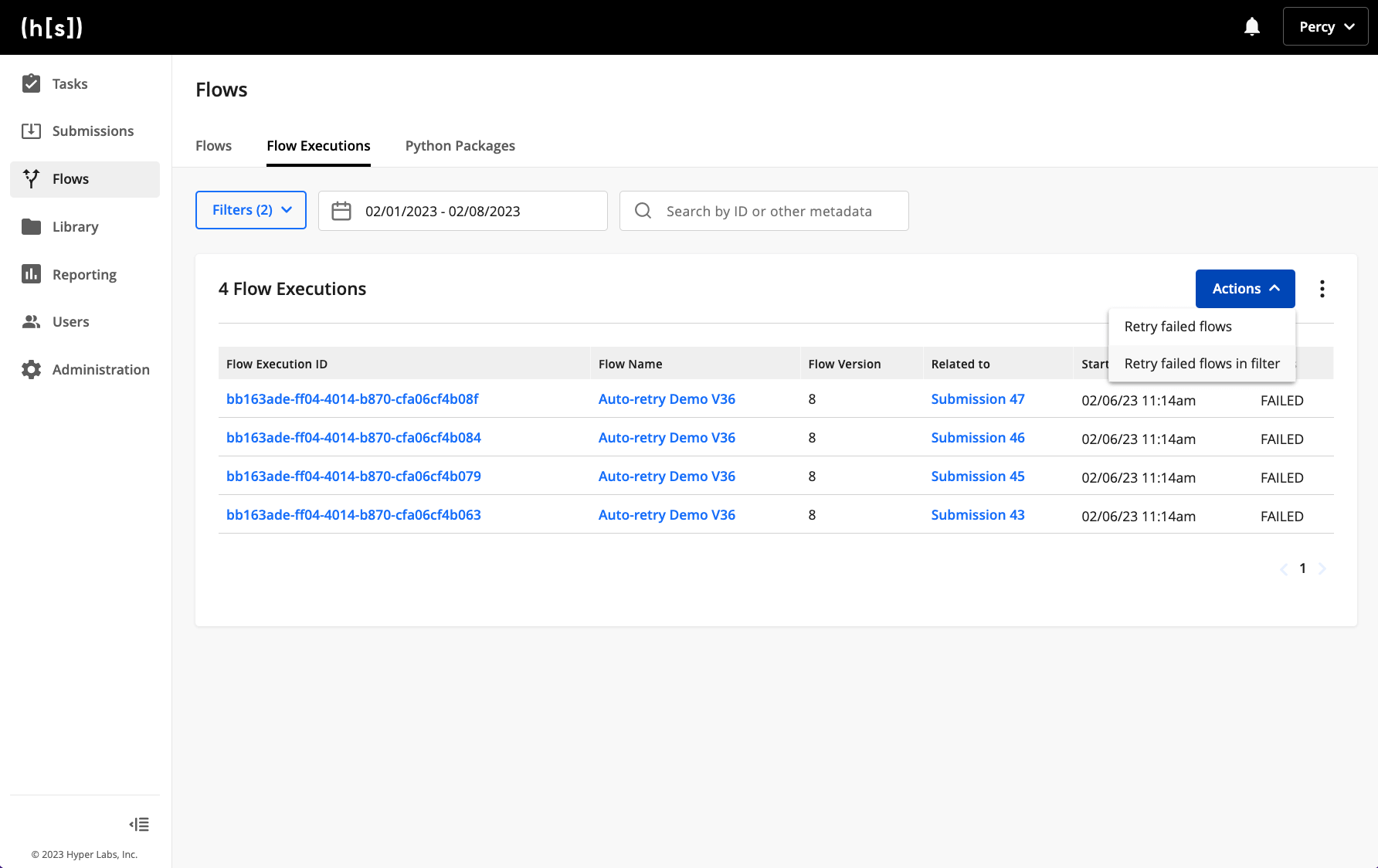
Task: Open the Percy user dropdown
Action: point(1325,27)
